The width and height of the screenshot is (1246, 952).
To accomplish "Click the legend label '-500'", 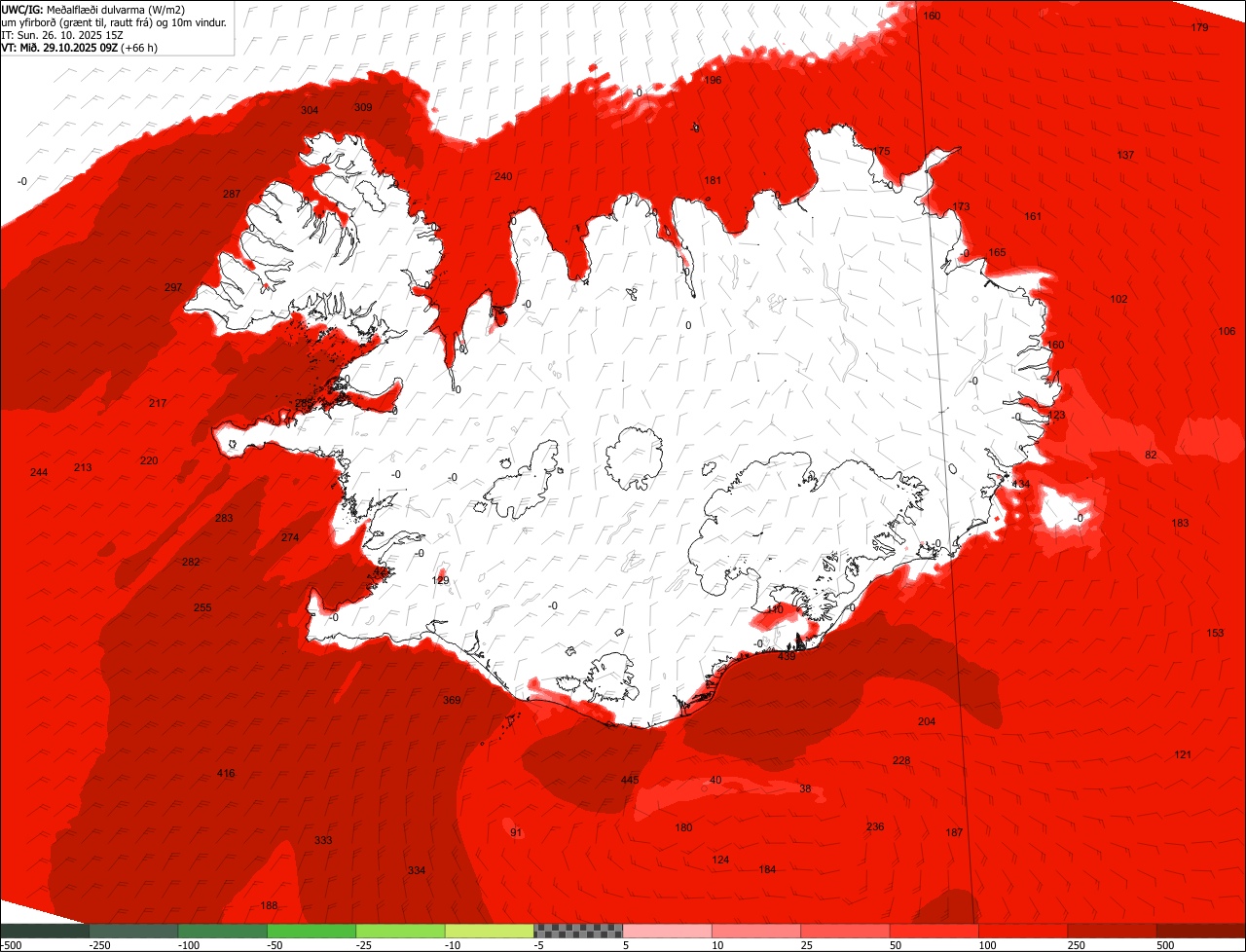I will pos(12,945).
